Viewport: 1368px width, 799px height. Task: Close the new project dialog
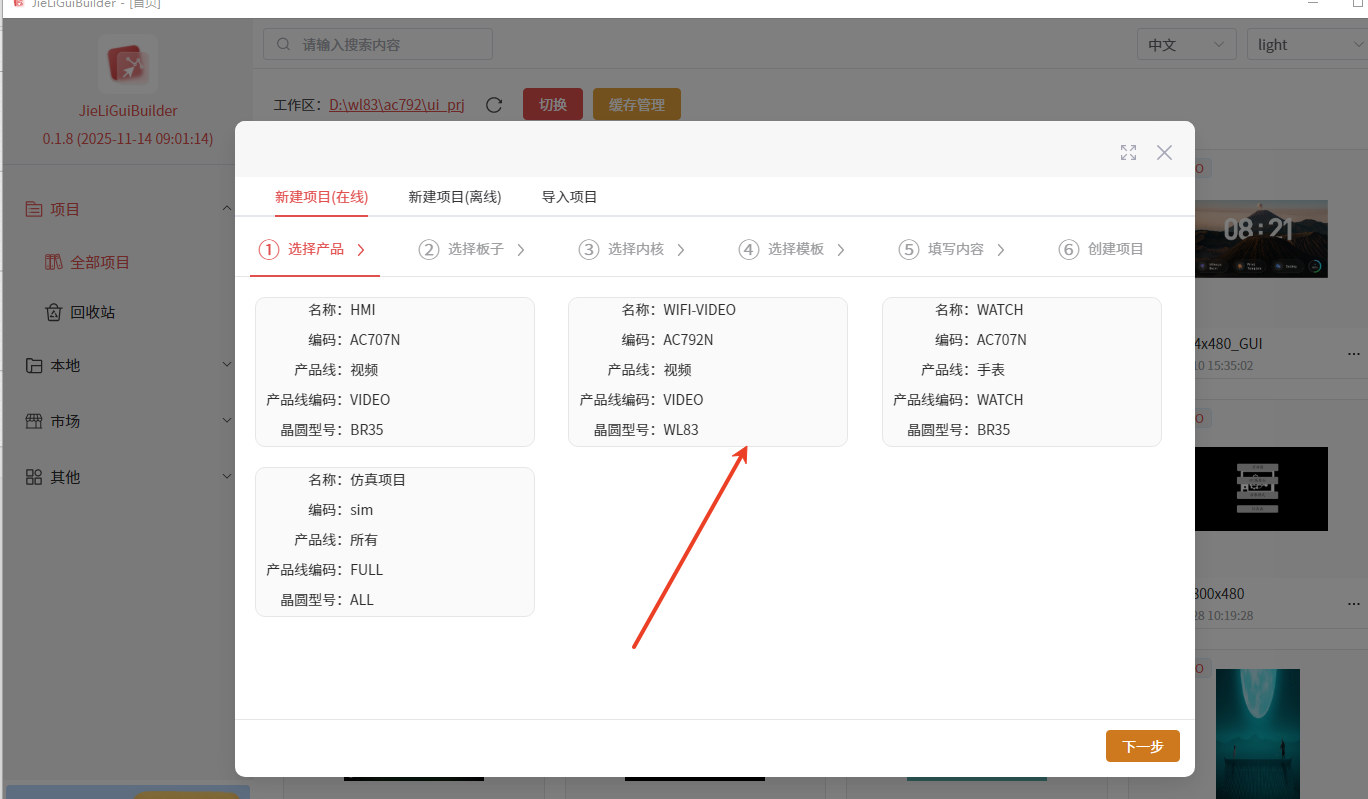click(x=1164, y=152)
